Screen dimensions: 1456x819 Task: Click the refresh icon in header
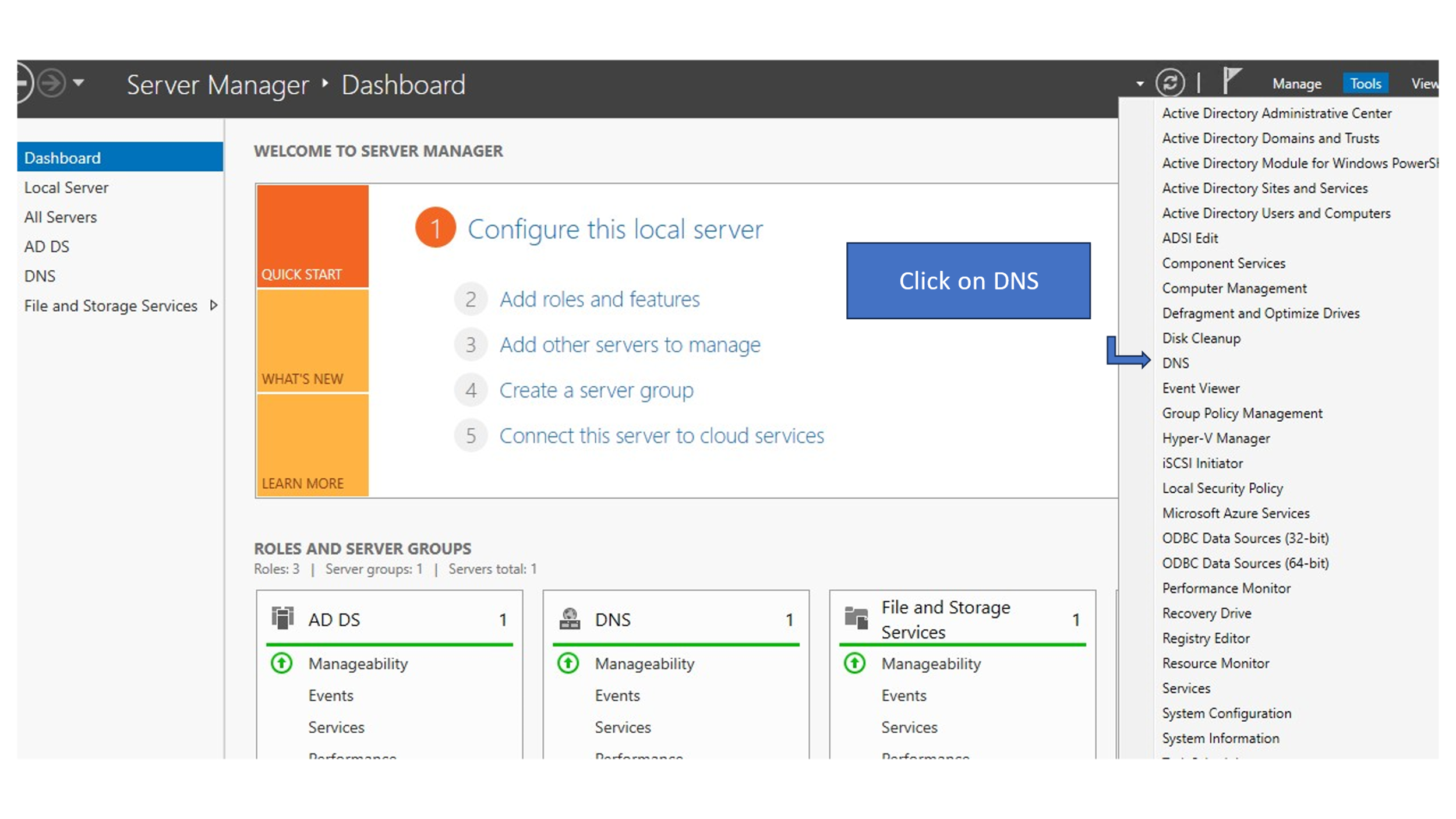point(1170,82)
